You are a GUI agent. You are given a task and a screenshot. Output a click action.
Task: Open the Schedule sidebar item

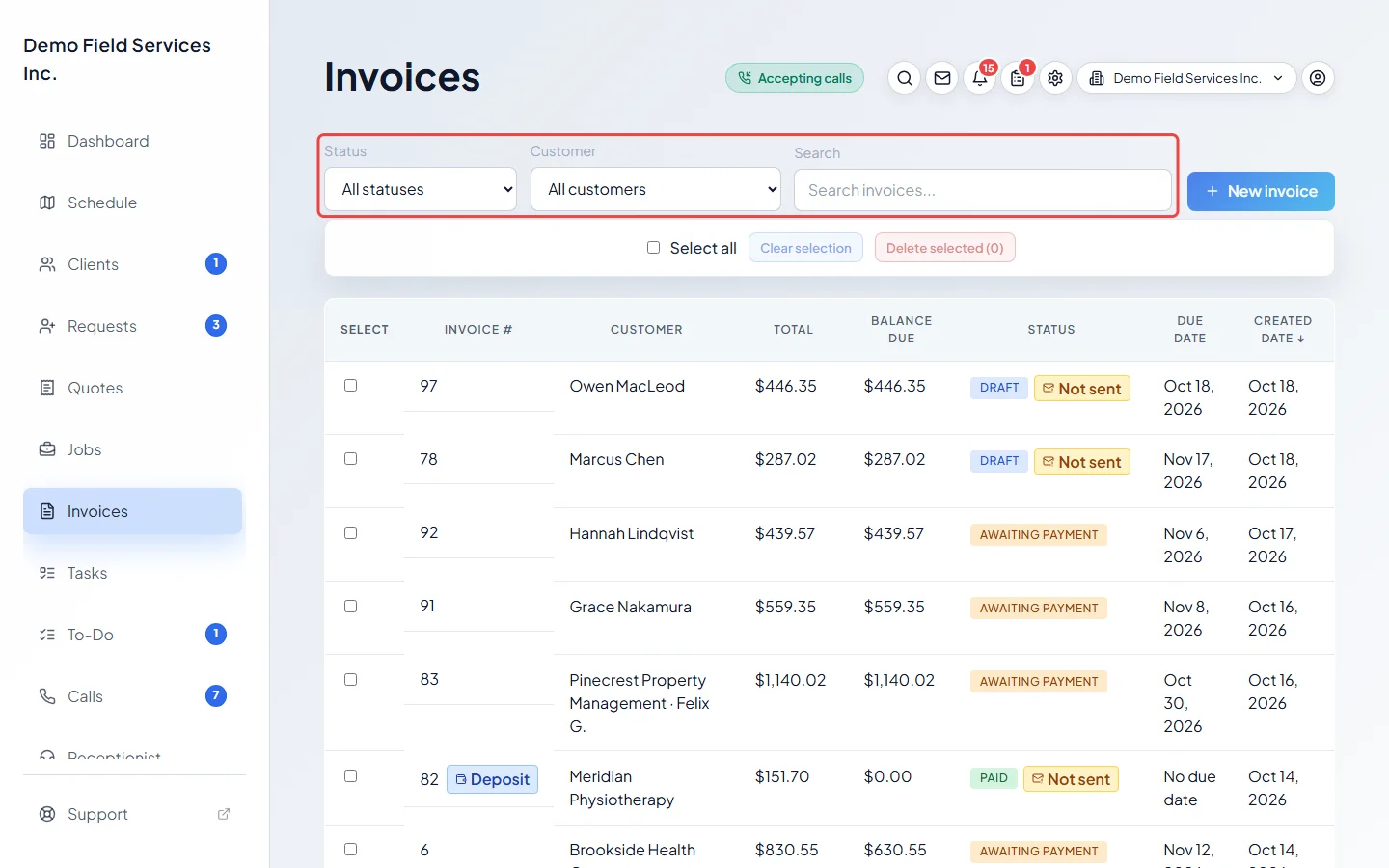tap(133, 203)
